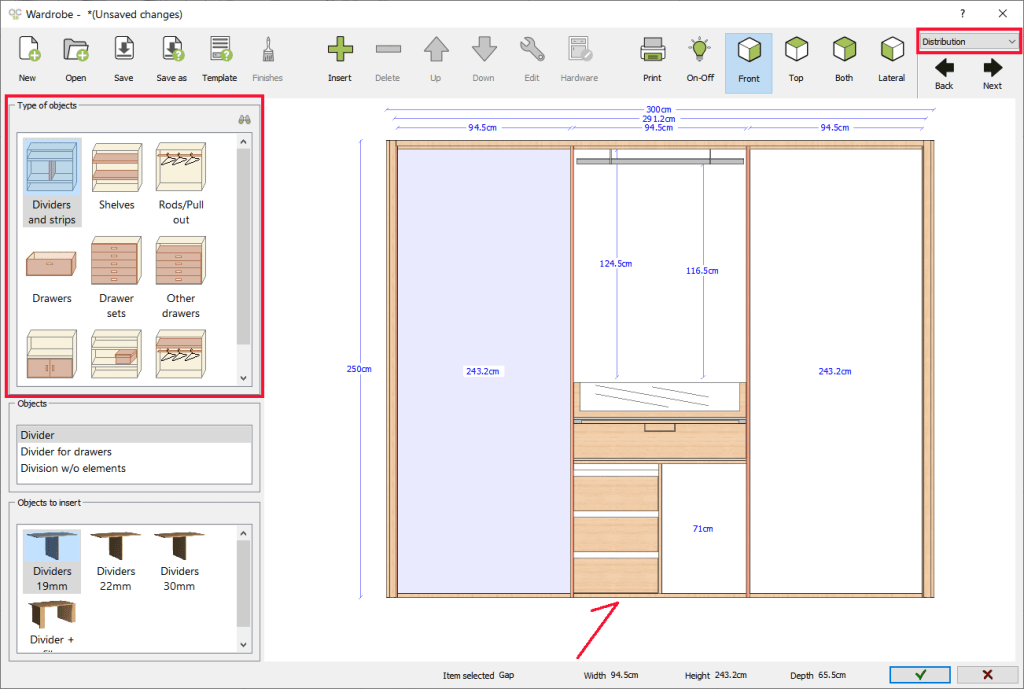The image size is (1024, 689).
Task: Confirm with the green checkmark button
Action: click(x=920, y=675)
